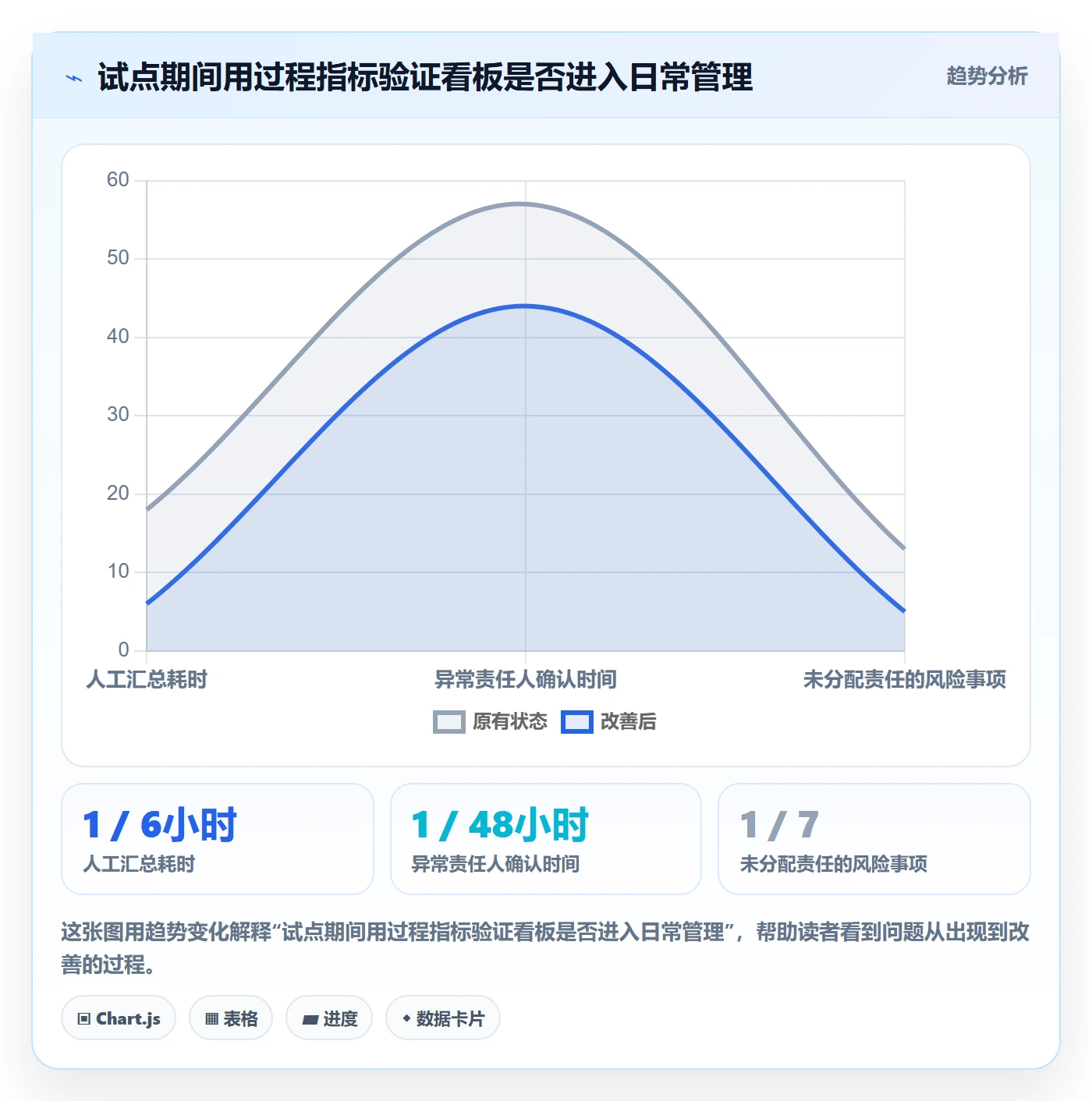Toggle the 改善后 legend color box
This screenshot has height=1101, width=1092.
(x=576, y=722)
